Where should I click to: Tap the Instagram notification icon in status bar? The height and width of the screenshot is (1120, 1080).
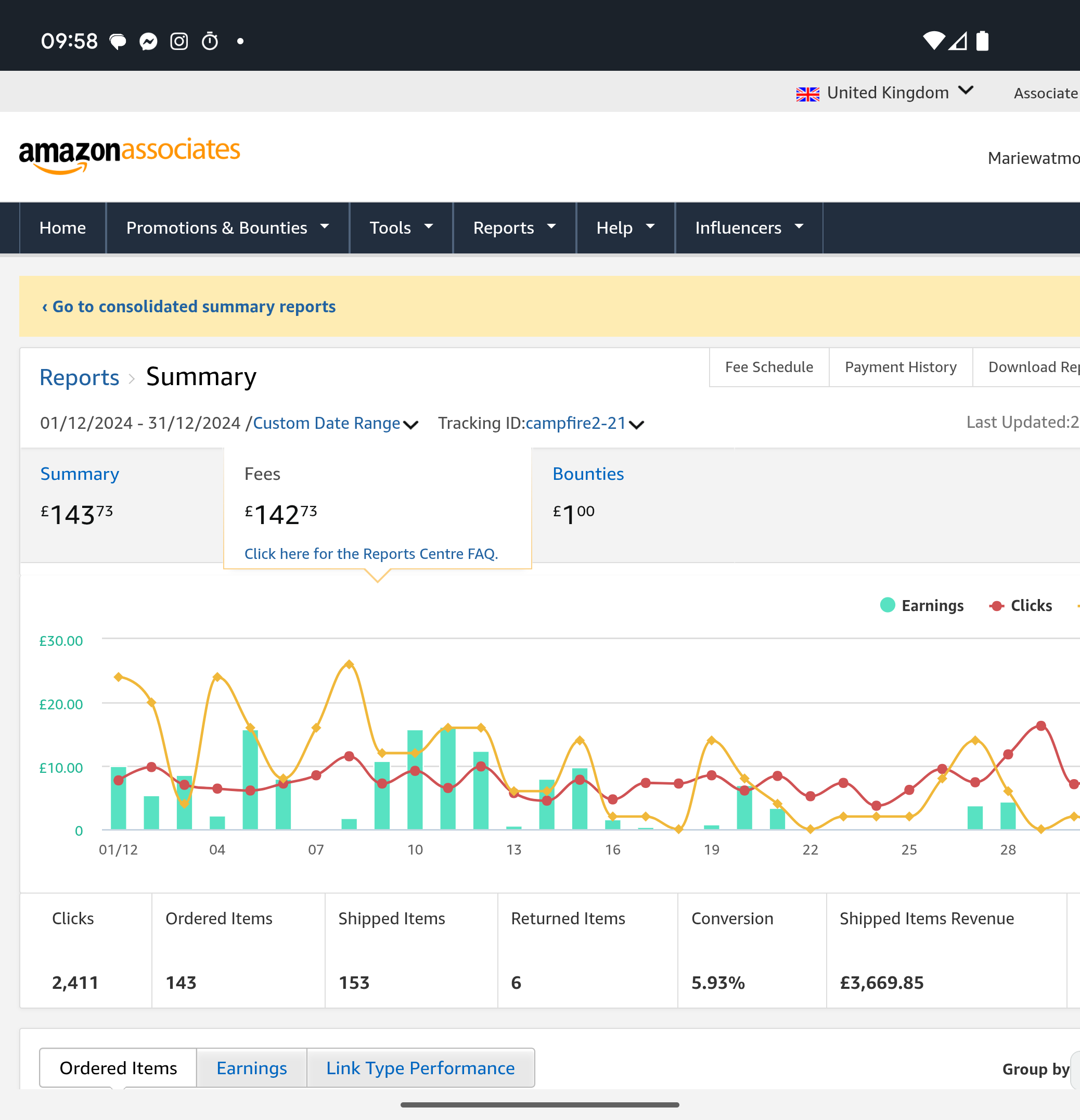pos(179,41)
